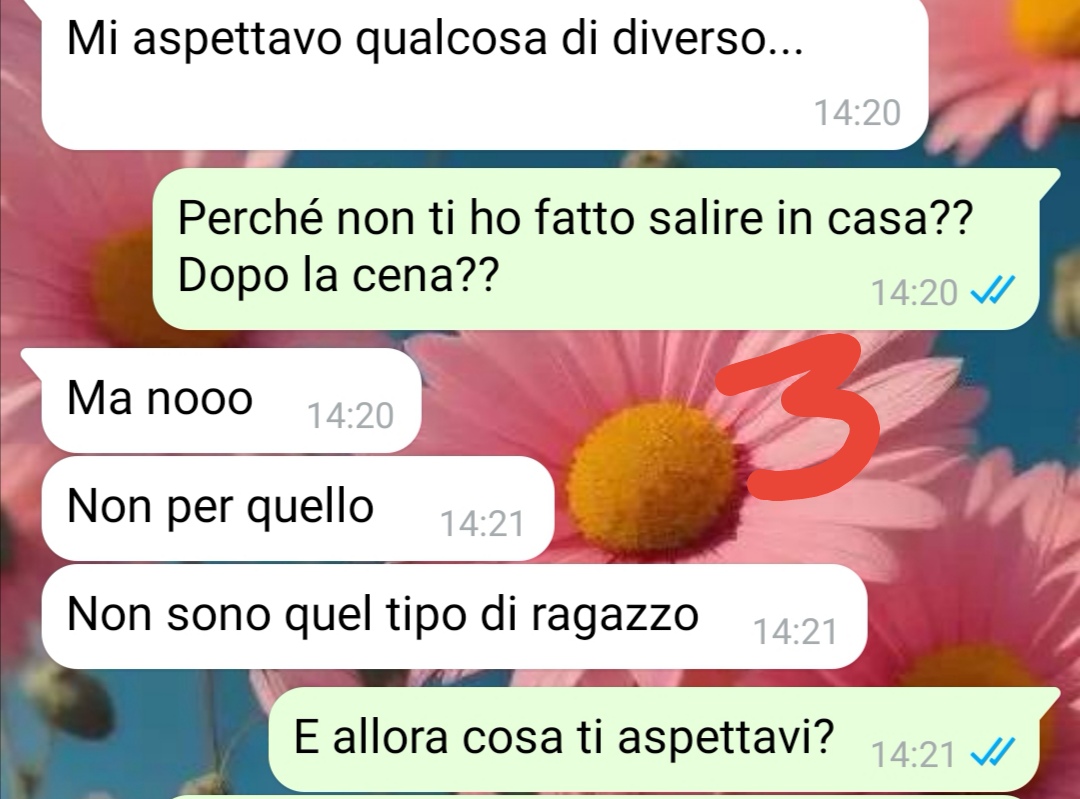
Task: Tap the blue read ticks on 'E allora cosa ti aspettavi?'
Action: click(x=992, y=753)
